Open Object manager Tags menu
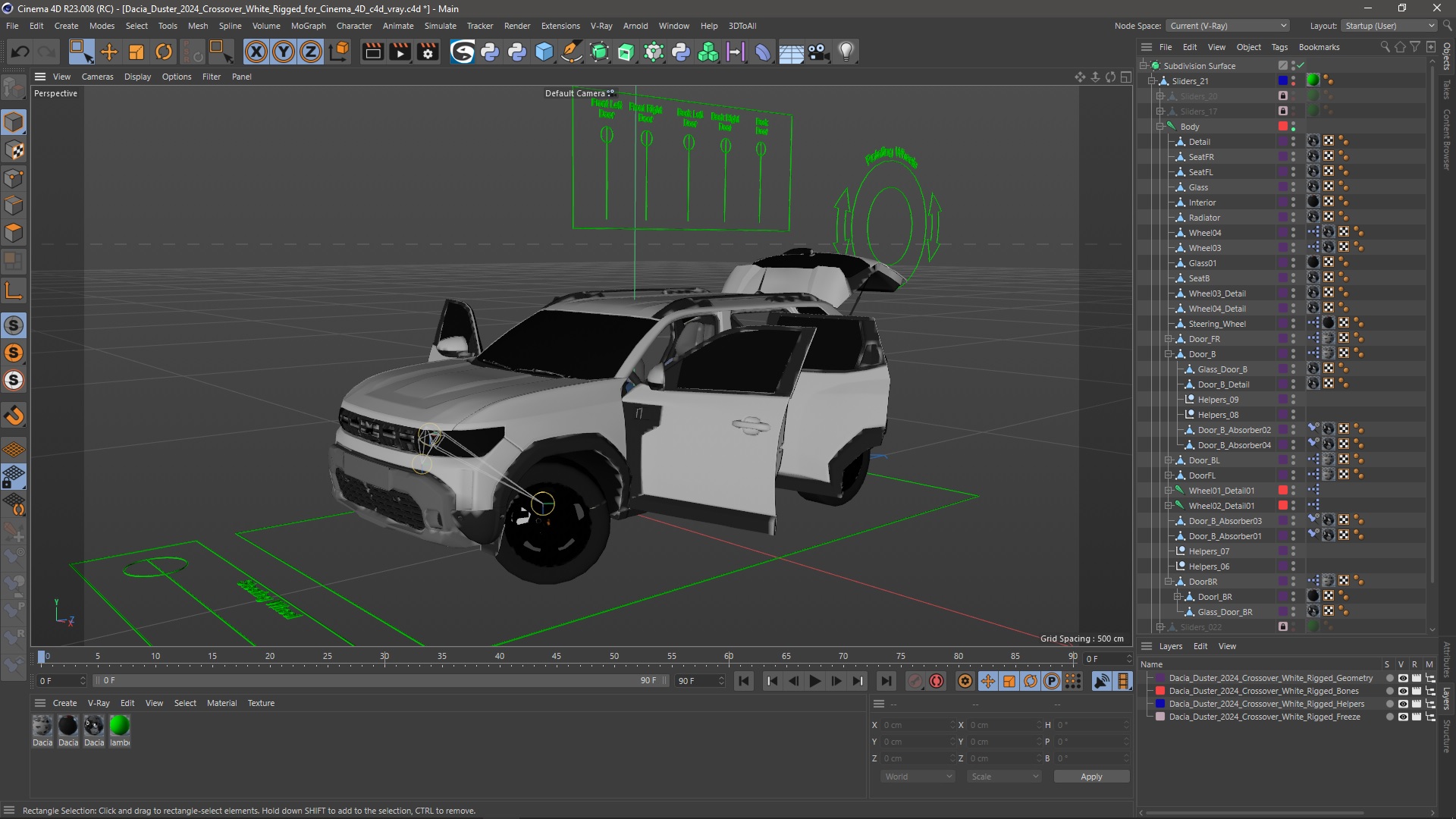Viewport: 1456px width, 819px height. [1279, 47]
